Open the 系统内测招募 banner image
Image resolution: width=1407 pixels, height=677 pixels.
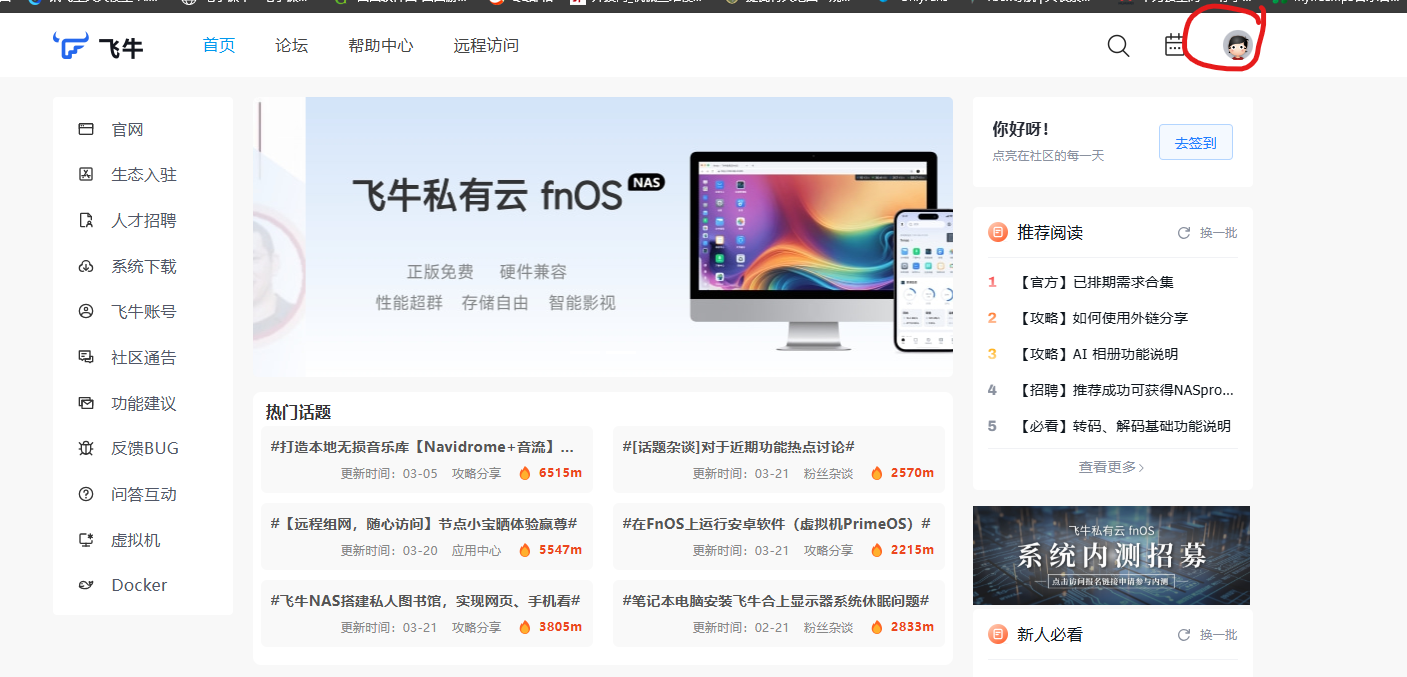1111,555
